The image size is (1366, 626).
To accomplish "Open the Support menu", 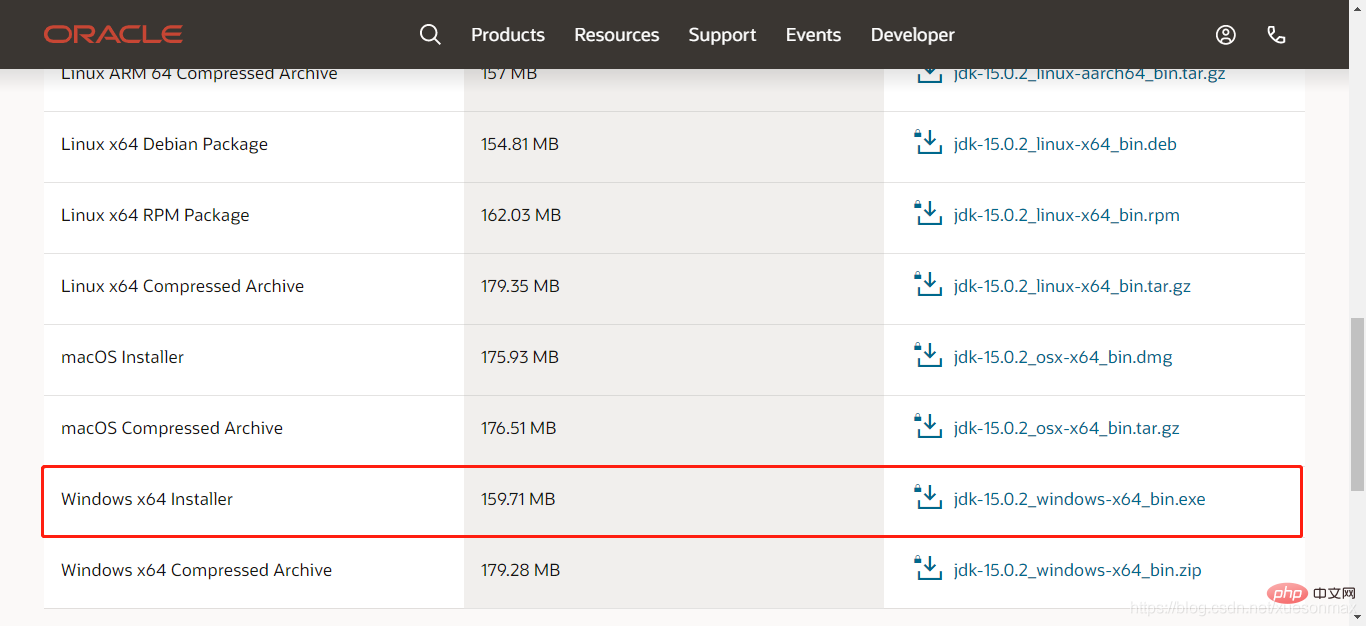I will coord(722,35).
